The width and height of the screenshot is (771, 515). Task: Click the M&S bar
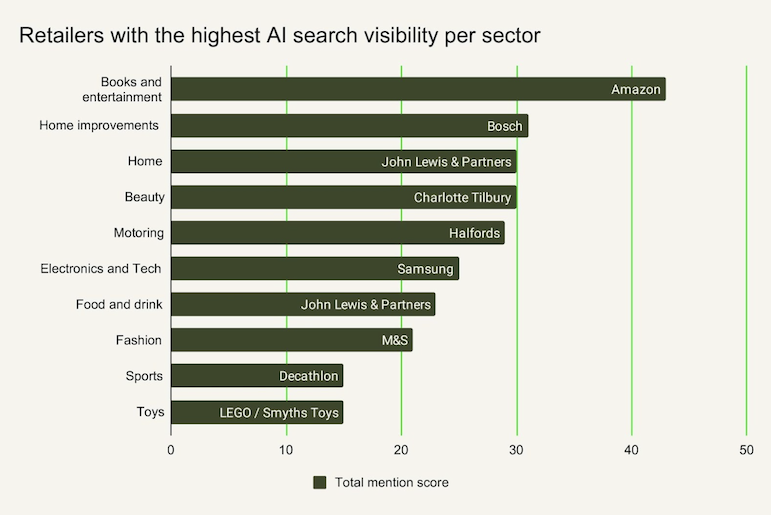pyautogui.click(x=291, y=340)
